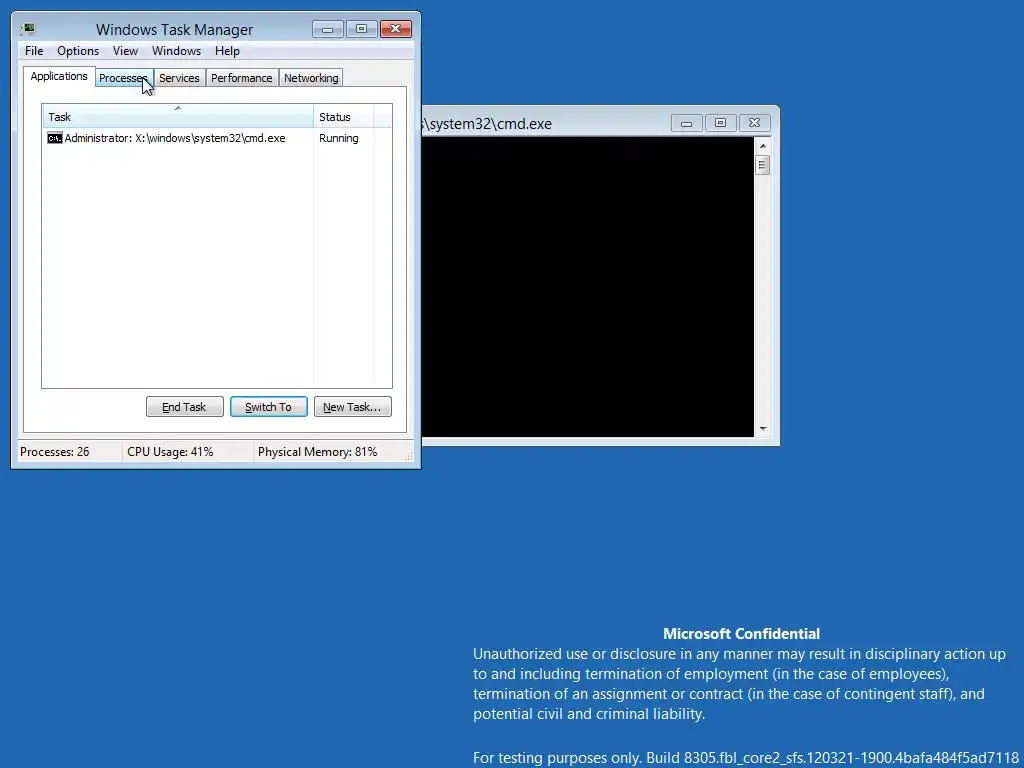Open the Task Manager title bar icon

pyautogui.click(x=27, y=29)
